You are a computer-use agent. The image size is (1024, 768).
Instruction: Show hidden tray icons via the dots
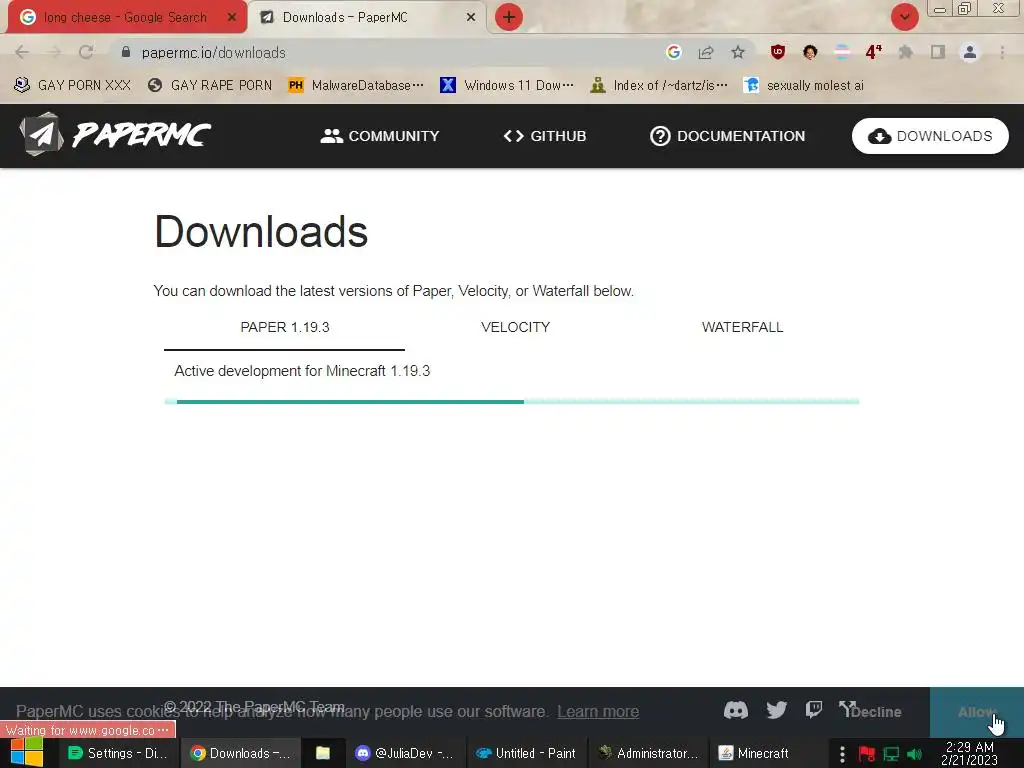coord(842,754)
